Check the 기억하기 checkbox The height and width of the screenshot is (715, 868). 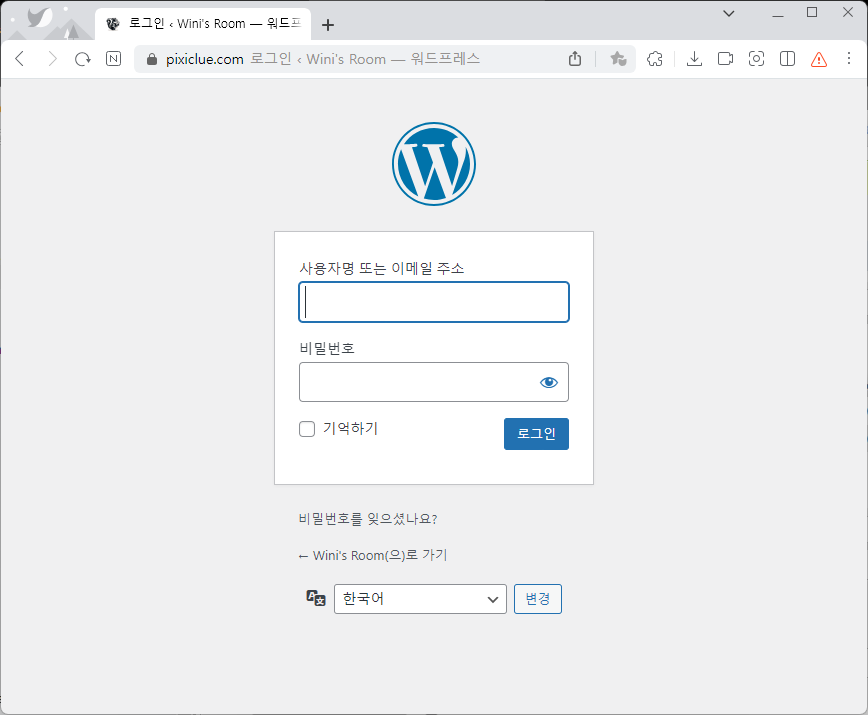(307, 429)
